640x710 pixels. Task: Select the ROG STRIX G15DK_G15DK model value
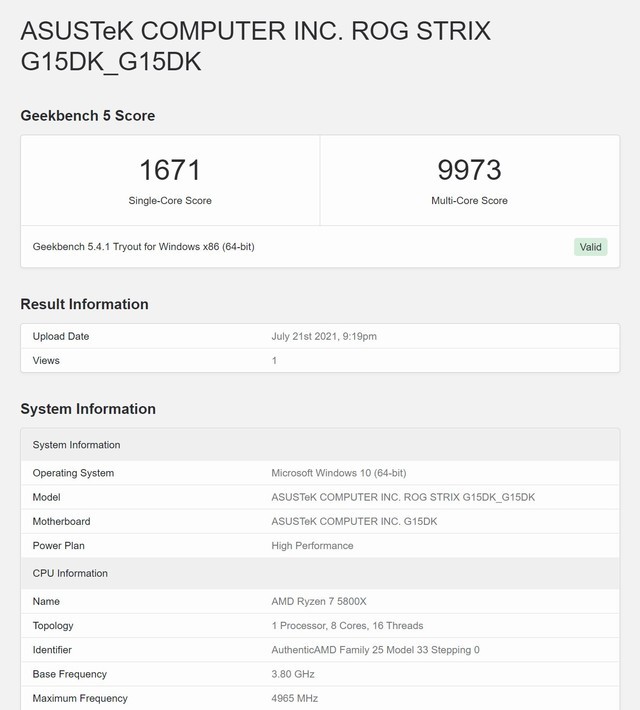(x=403, y=497)
